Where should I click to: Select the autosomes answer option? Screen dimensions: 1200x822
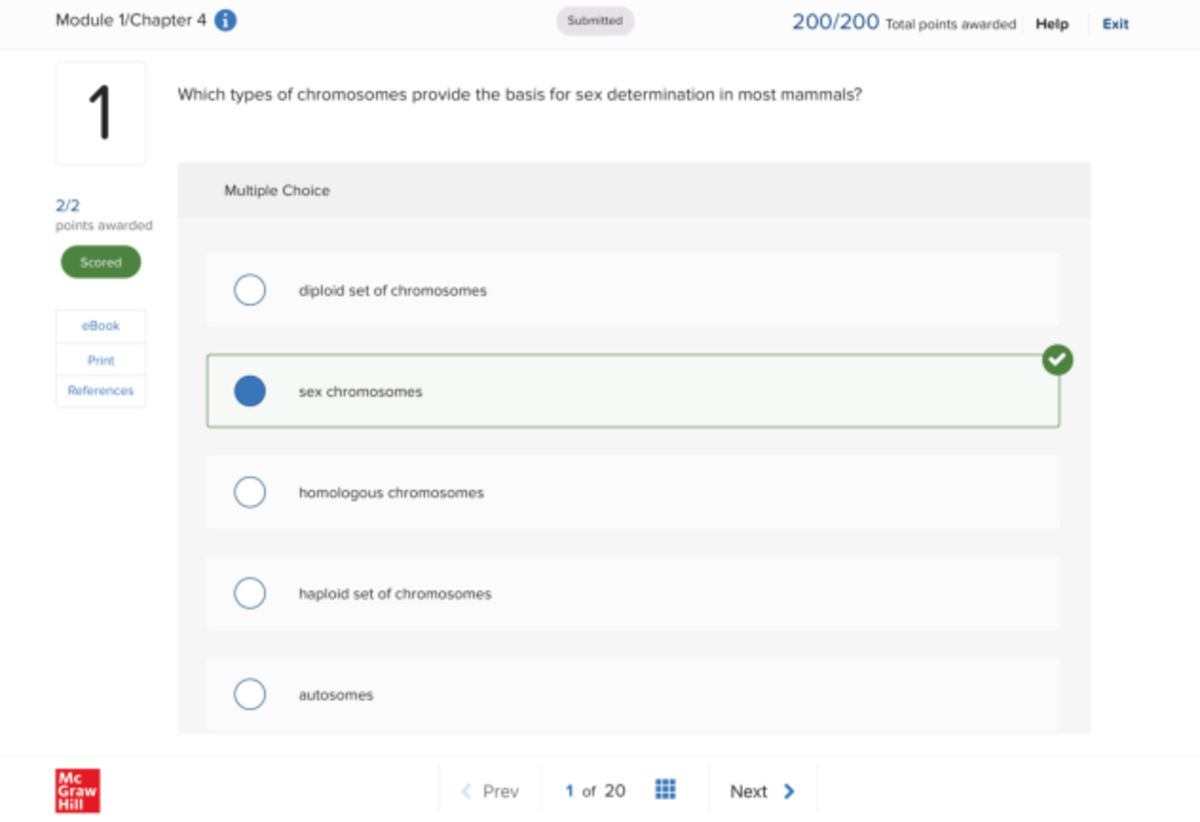click(x=250, y=694)
